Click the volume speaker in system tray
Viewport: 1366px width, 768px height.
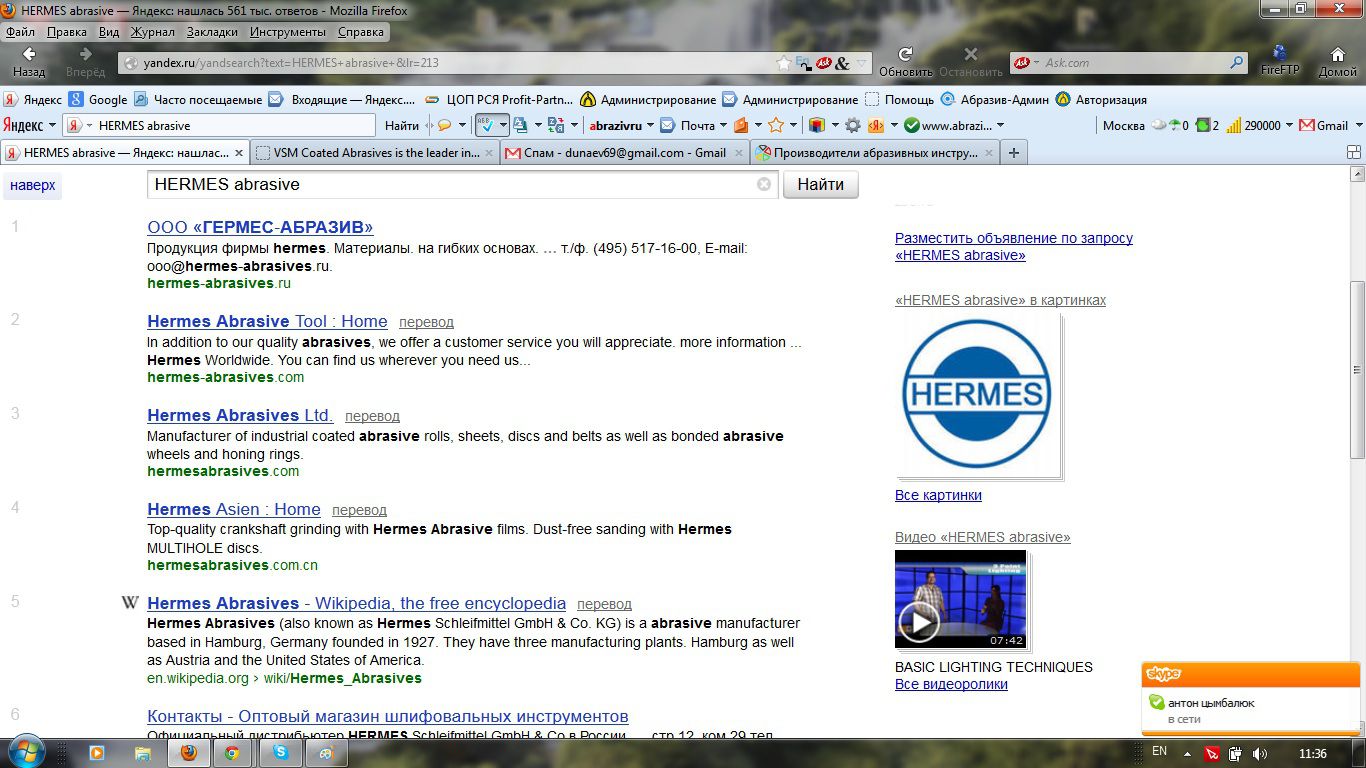click(x=1259, y=753)
